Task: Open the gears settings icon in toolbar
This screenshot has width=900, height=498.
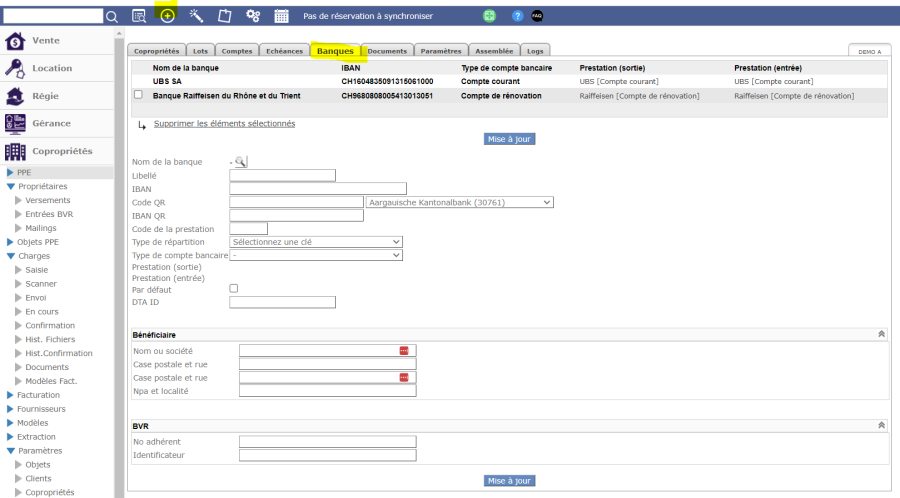Action: click(253, 16)
